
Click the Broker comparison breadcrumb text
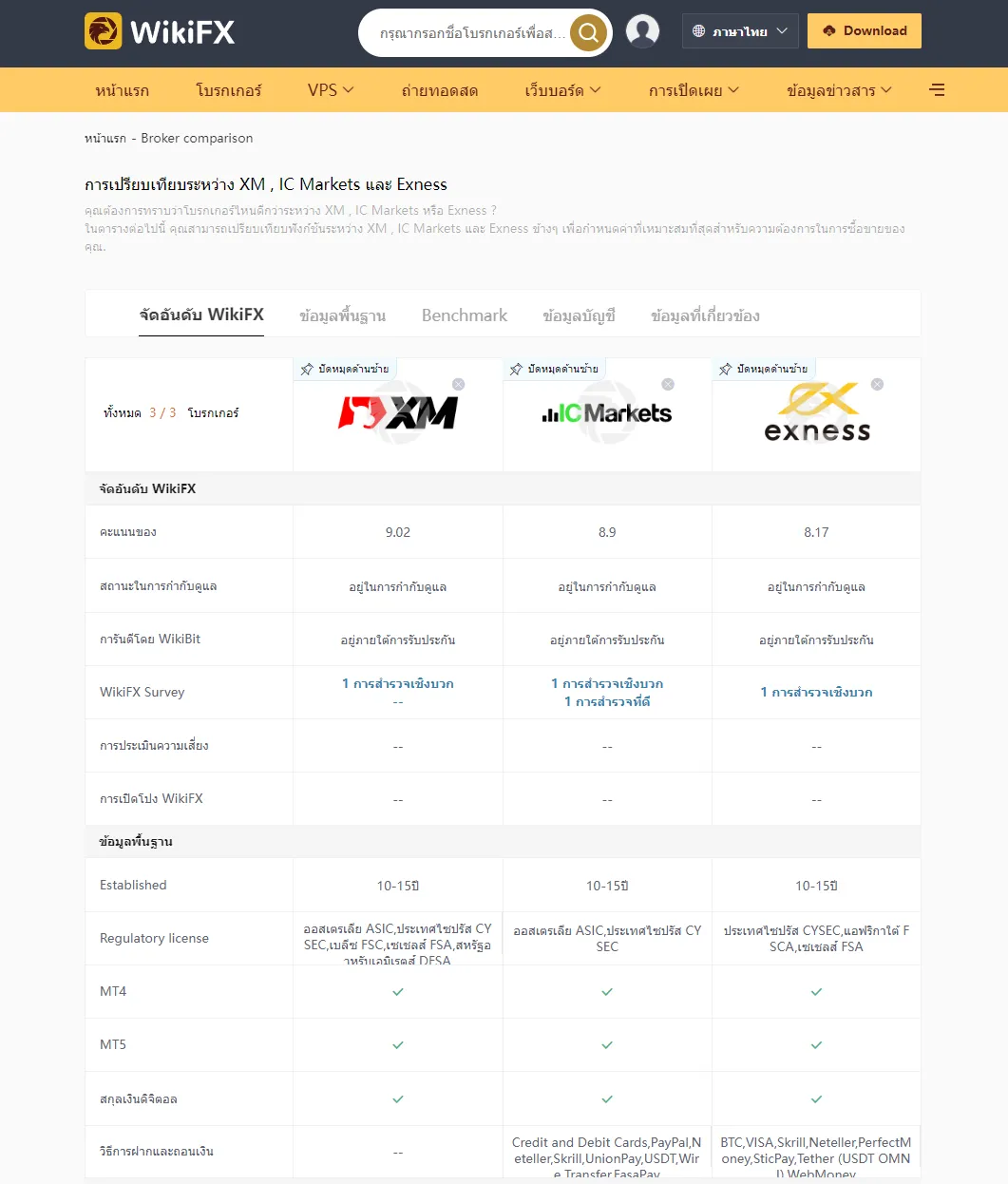pos(197,138)
